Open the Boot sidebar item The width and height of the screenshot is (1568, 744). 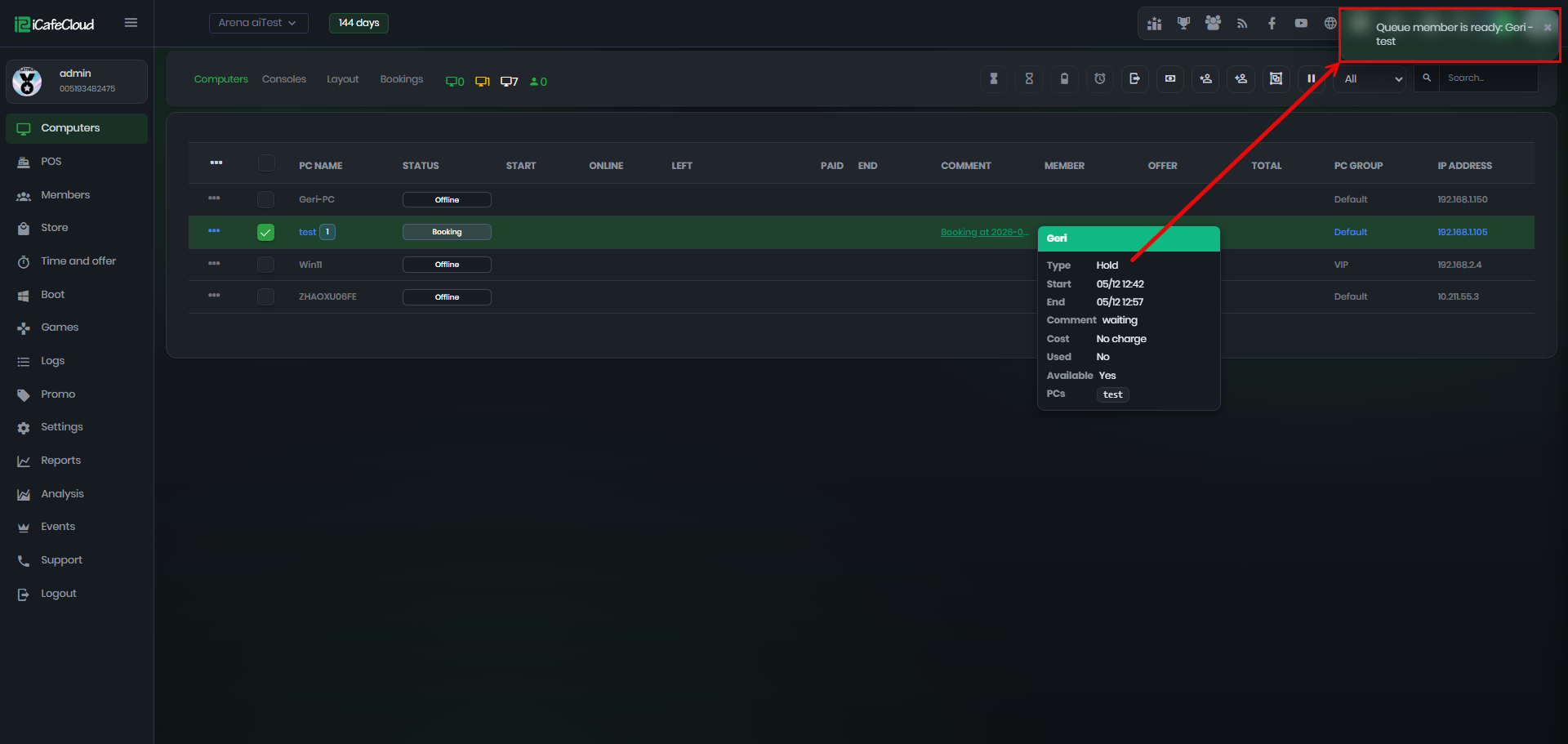pyautogui.click(x=77, y=295)
